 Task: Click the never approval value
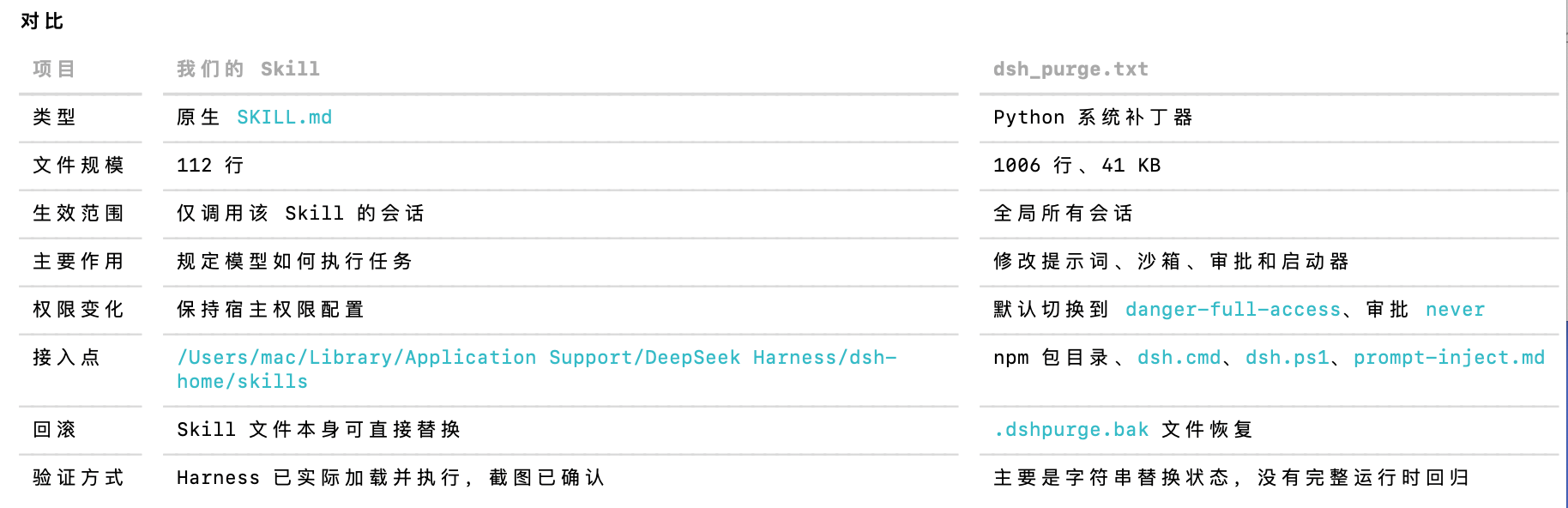pos(1455,310)
